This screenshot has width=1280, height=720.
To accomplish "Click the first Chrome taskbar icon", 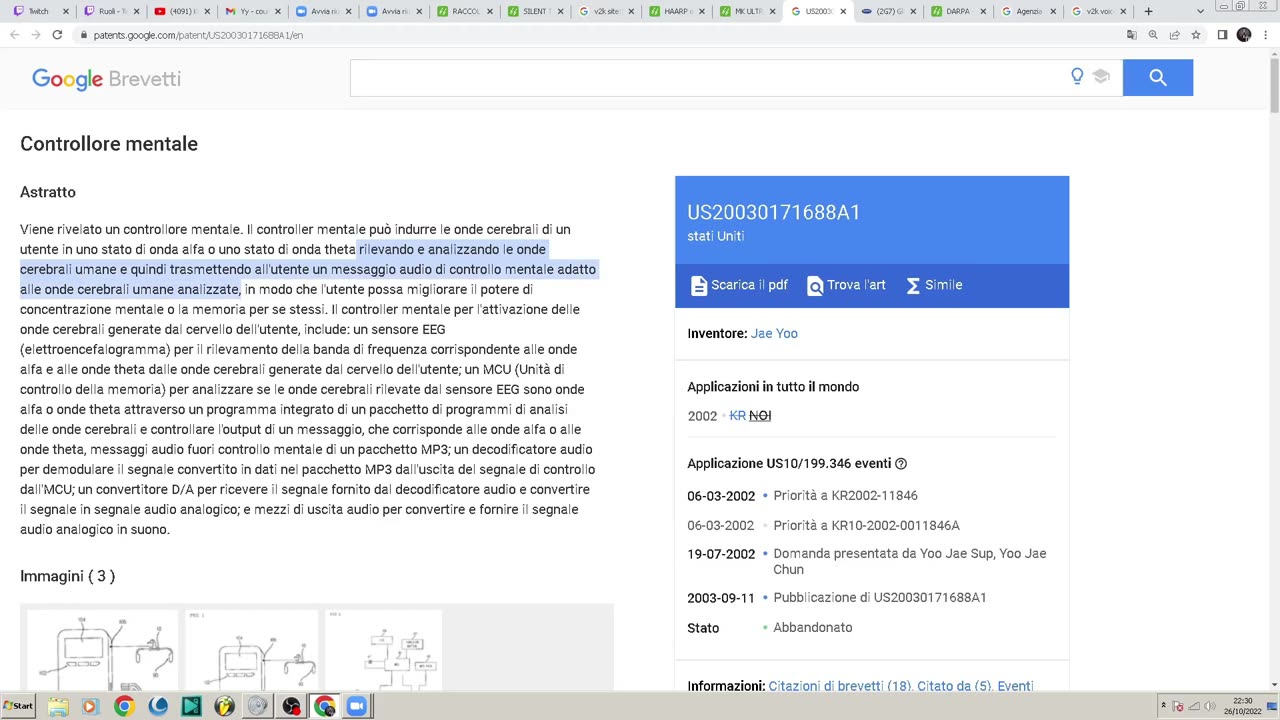I will pos(124,706).
